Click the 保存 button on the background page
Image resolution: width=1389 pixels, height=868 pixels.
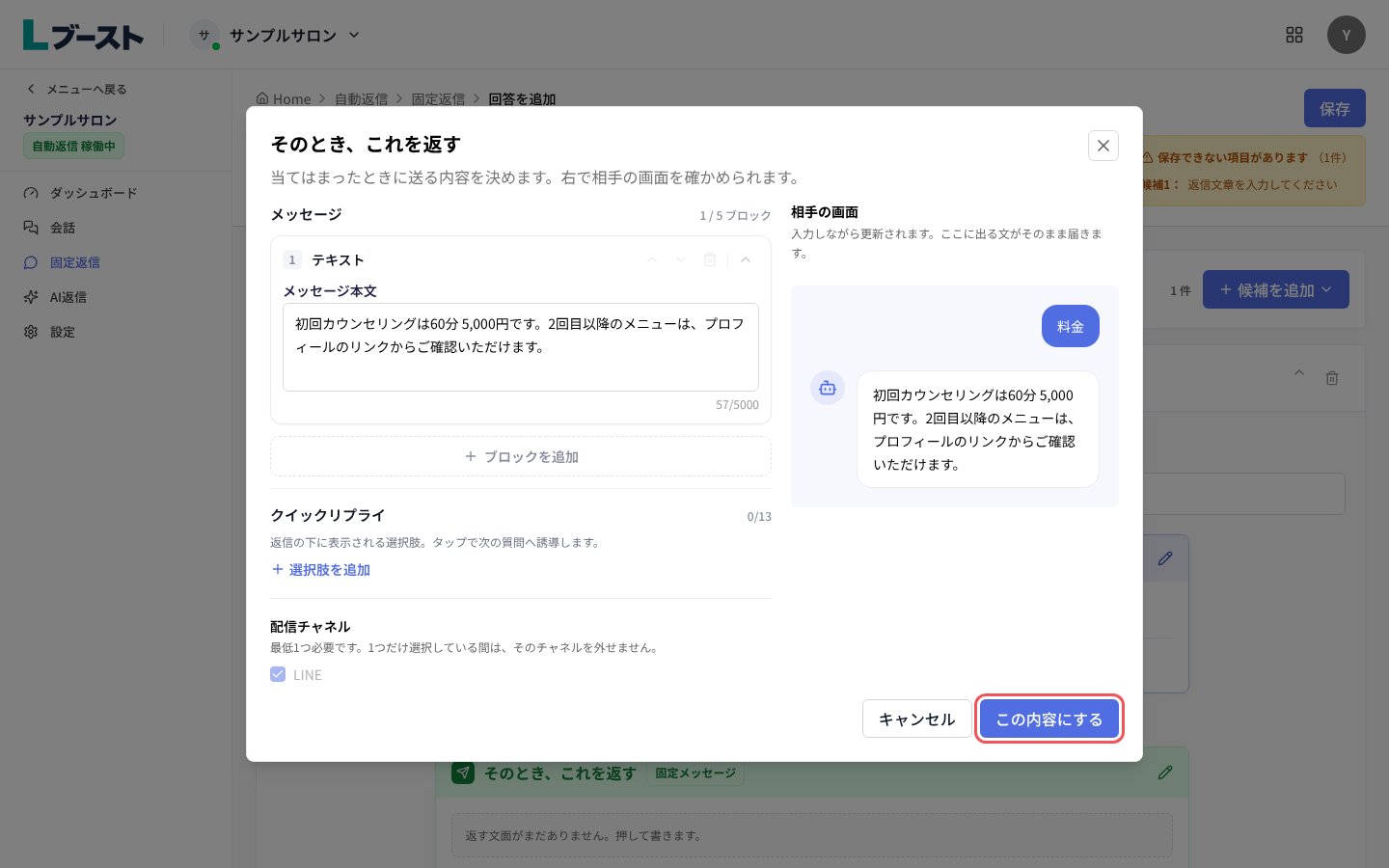(1335, 108)
